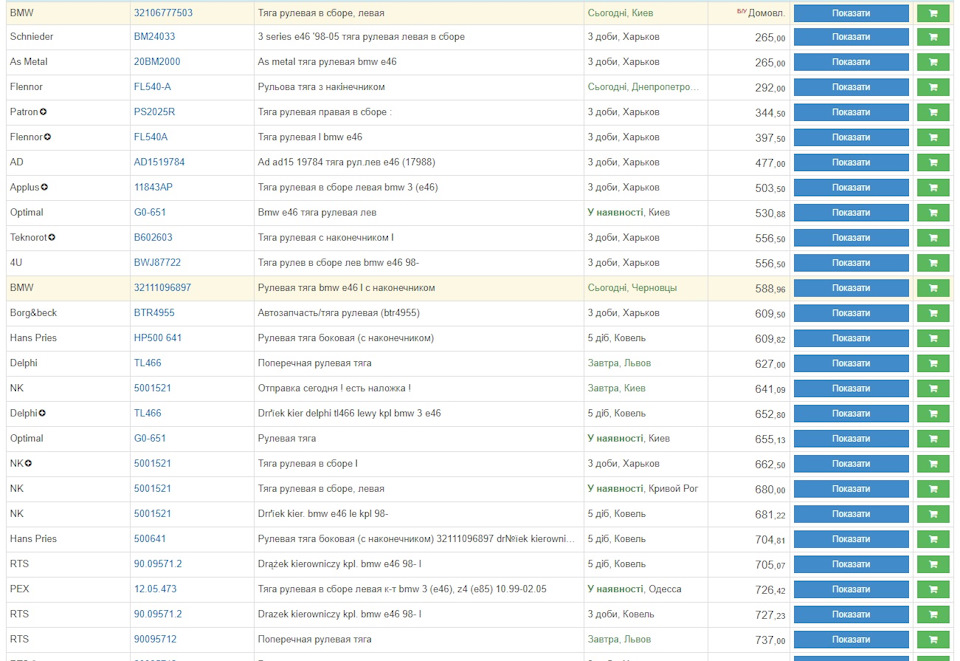Viewport: 960px width, 661px height.
Task: Open info icon next to Flennor
Action: [47, 137]
